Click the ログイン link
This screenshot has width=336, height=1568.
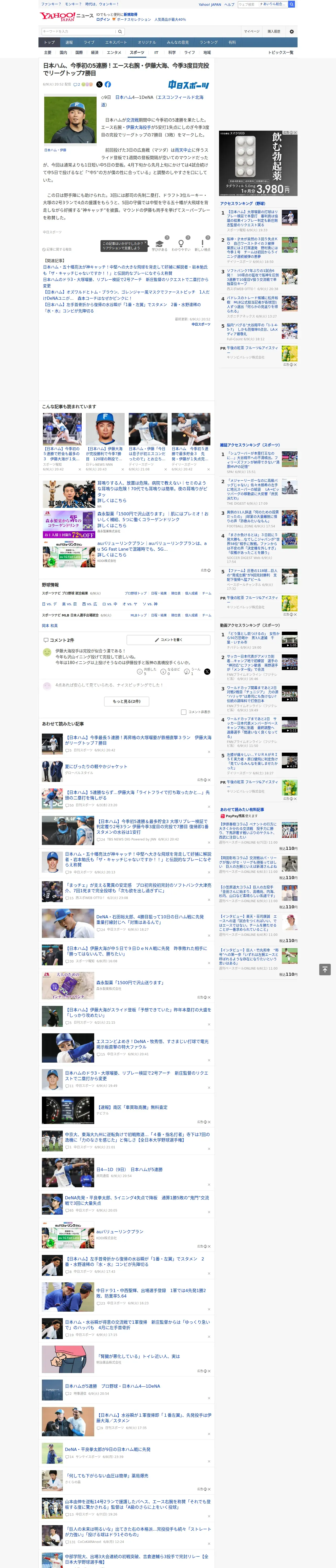(103, 20)
